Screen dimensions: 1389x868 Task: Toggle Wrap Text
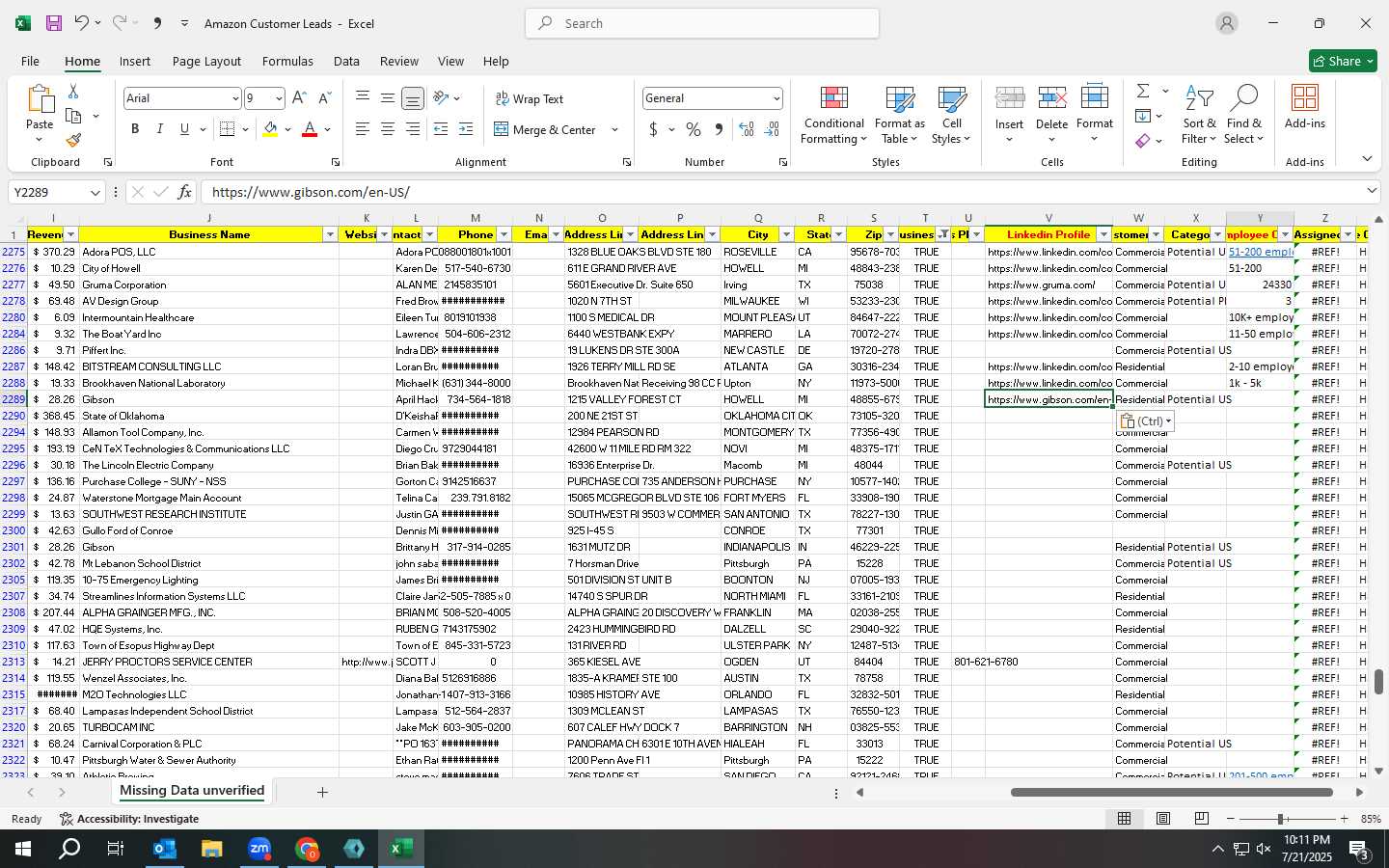tap(530, 98)
